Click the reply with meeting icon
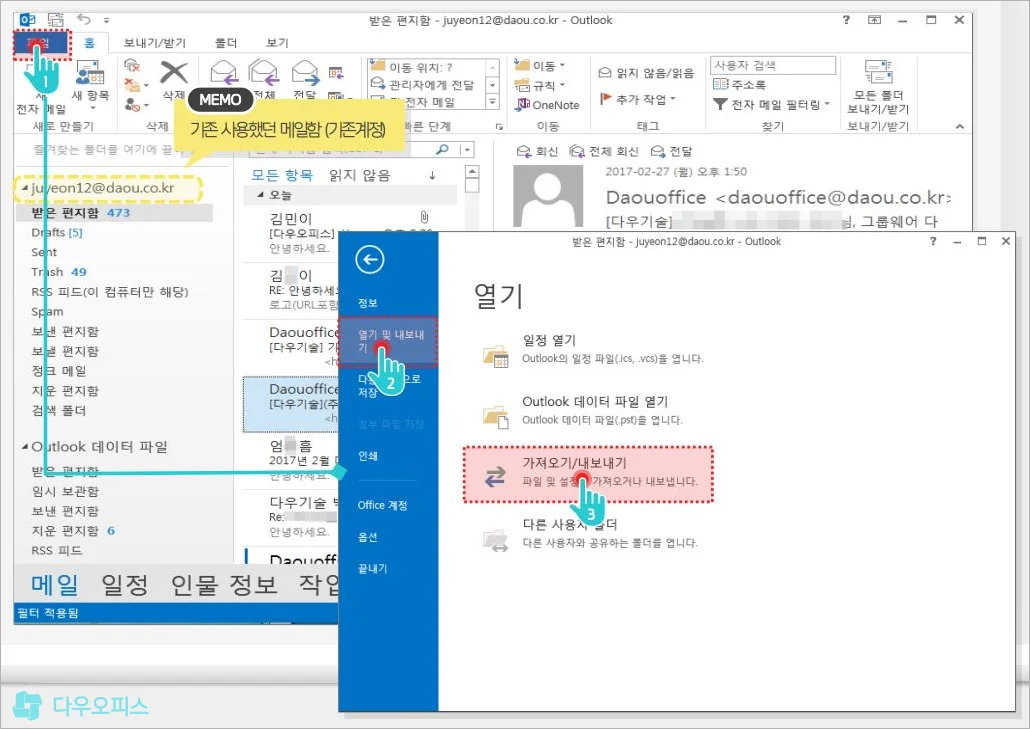 (x=336, y=72)
